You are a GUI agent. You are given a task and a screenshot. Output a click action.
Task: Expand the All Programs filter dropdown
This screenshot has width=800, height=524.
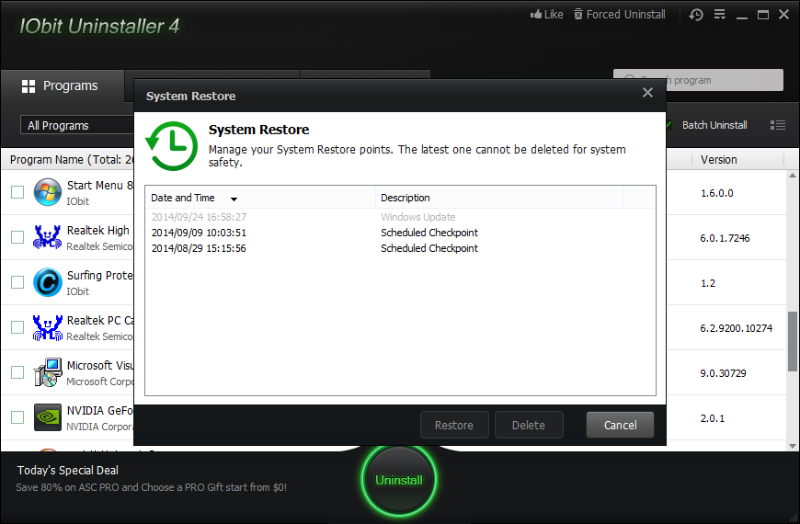76,125
